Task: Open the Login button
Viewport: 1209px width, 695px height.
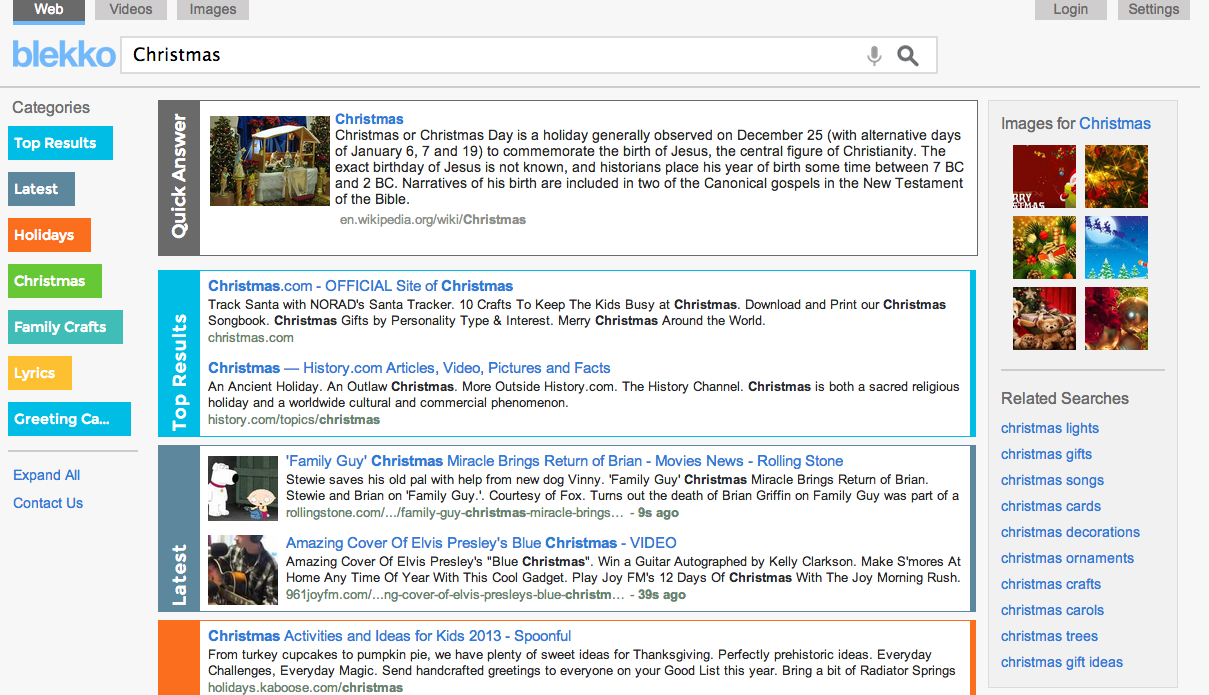Action: tap(1071, 10)
